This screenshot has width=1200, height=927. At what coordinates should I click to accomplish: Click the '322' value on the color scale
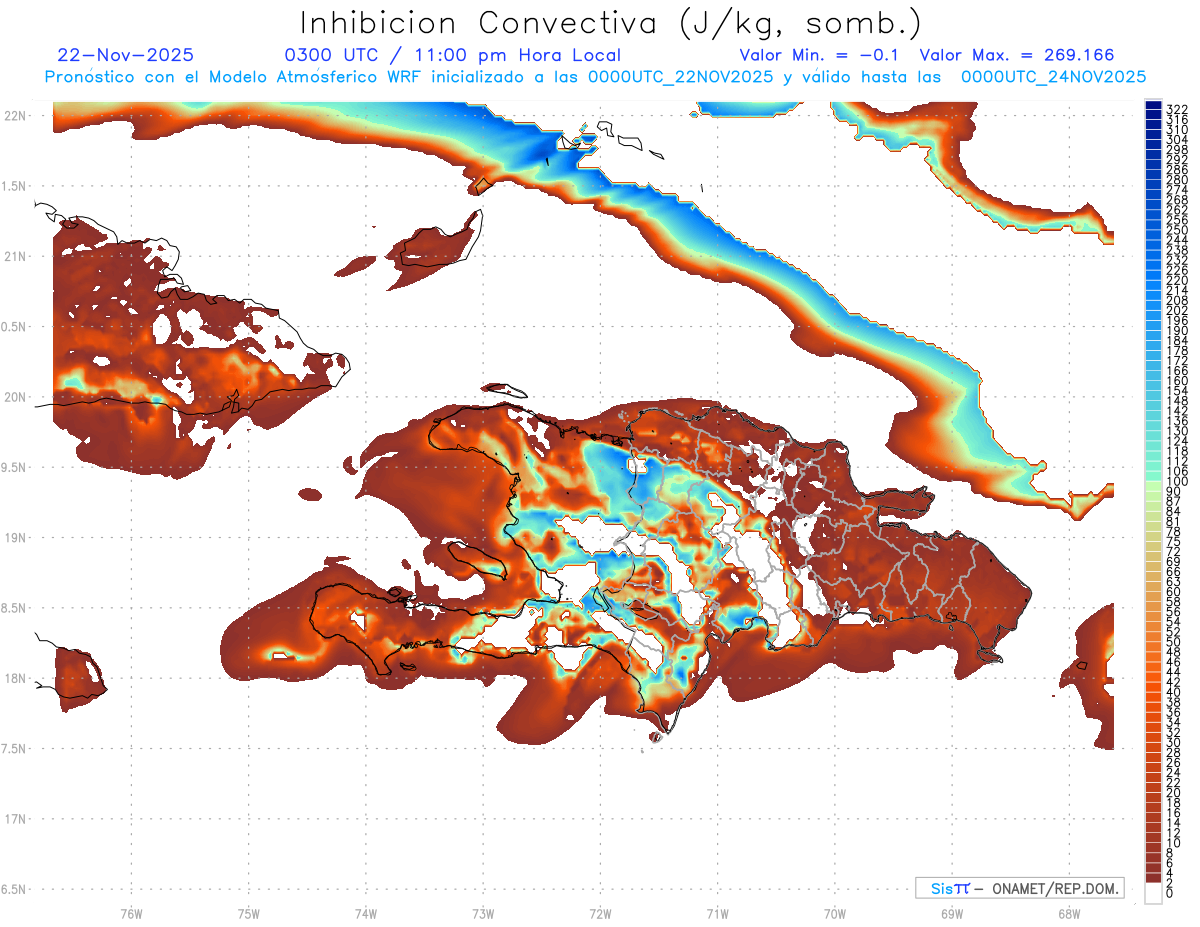coord(1176,109)
